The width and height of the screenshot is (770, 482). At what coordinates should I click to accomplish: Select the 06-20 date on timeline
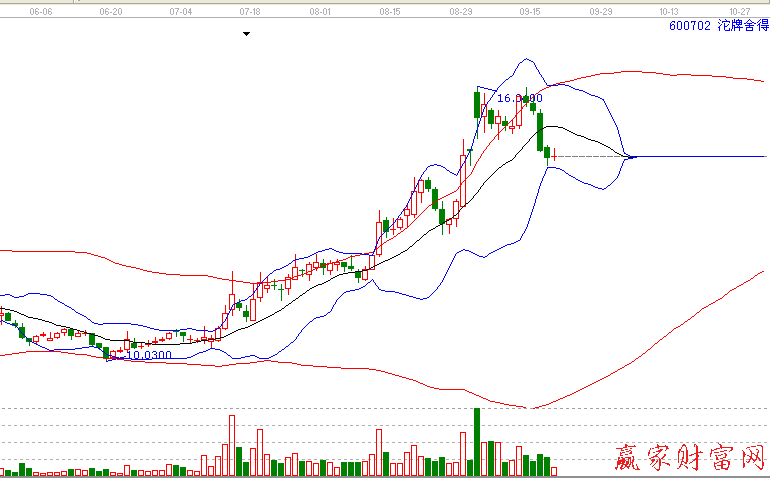point(112,12)
